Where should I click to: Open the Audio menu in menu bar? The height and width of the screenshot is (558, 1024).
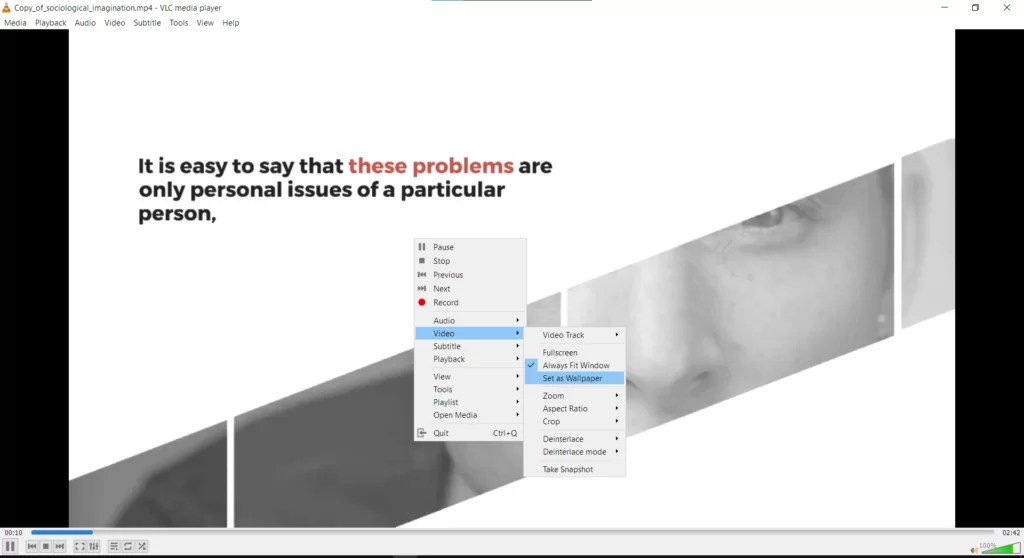coord(85,23)
